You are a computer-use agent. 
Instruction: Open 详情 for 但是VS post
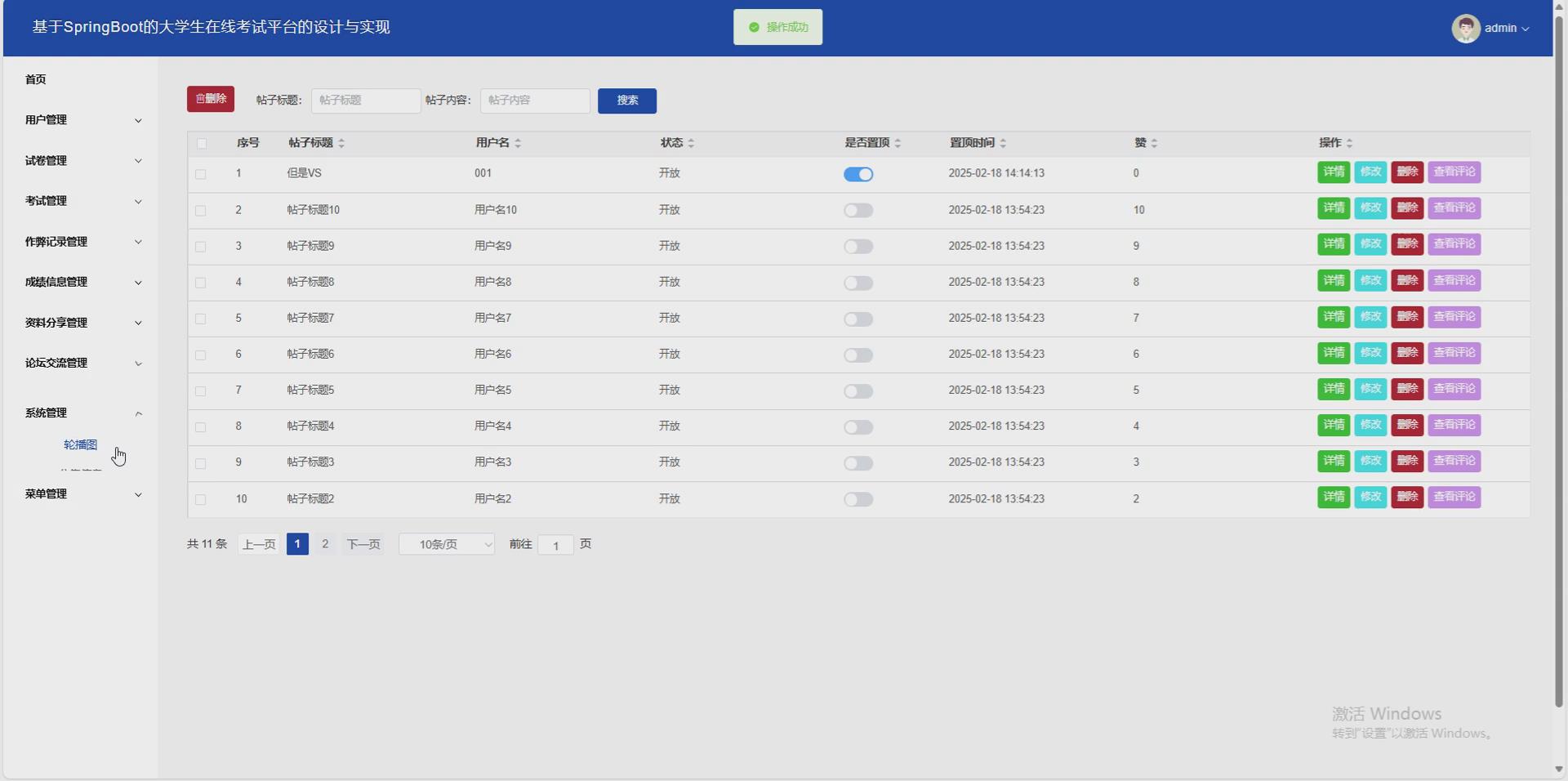tap(1334, 172)
